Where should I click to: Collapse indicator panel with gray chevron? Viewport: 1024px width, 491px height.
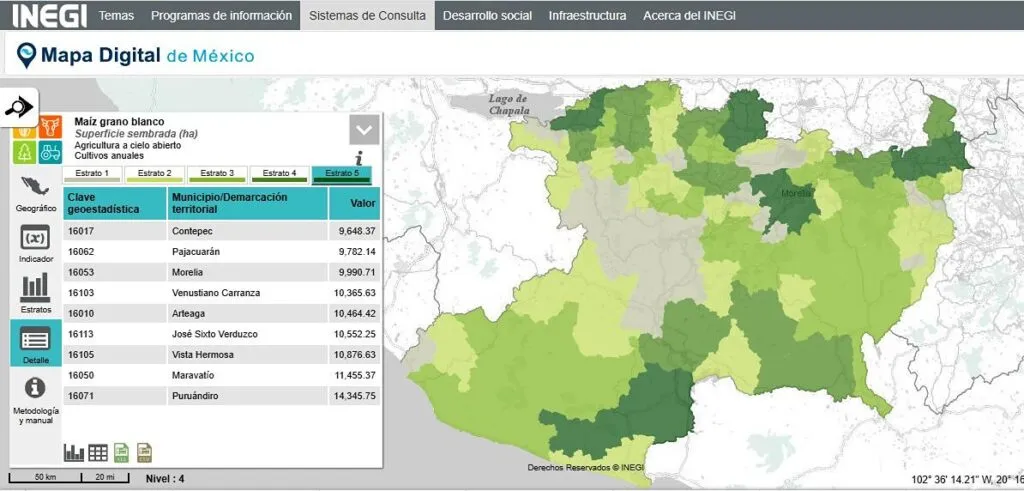point(364,130)
